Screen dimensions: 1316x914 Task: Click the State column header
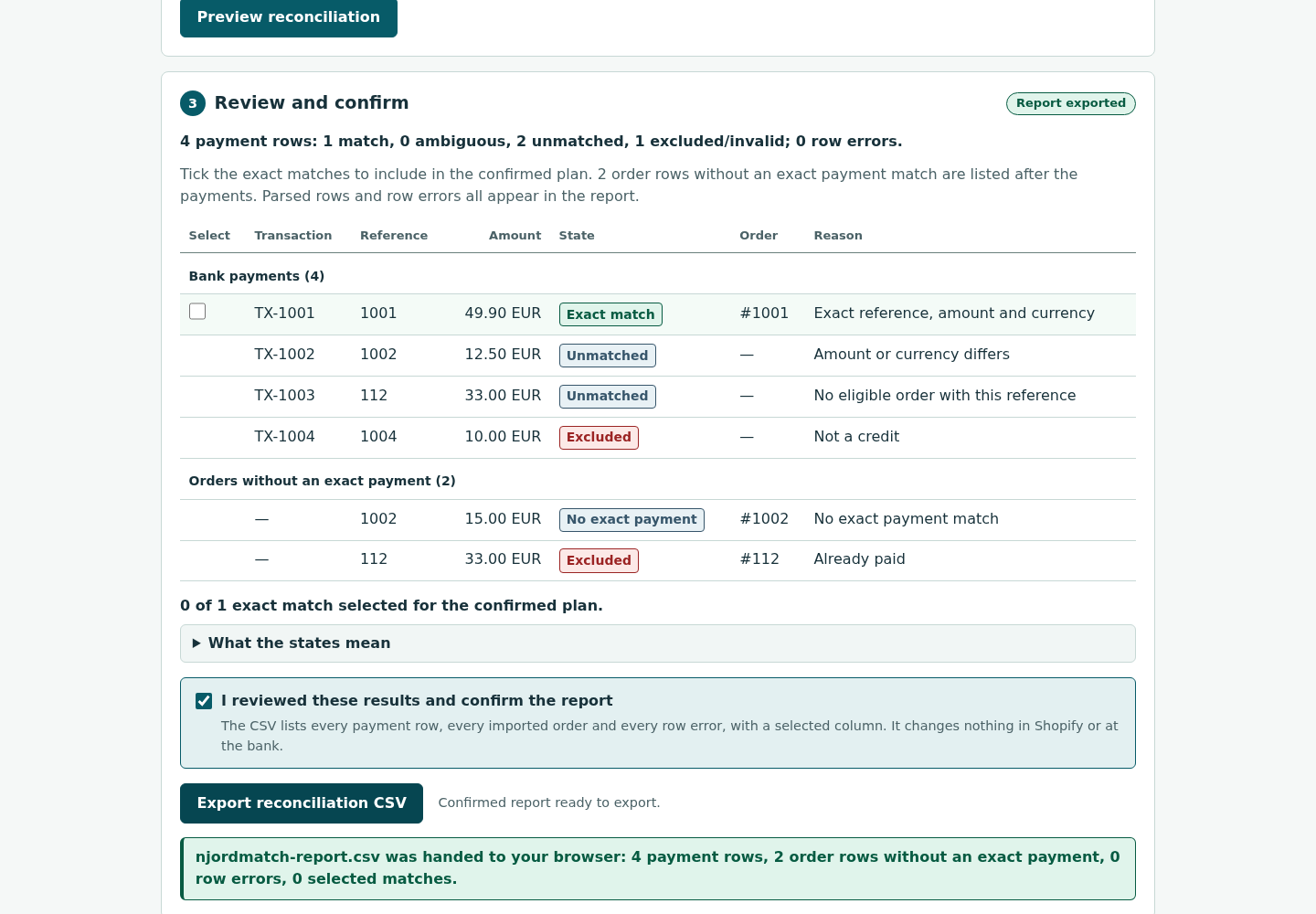point(577,236)
